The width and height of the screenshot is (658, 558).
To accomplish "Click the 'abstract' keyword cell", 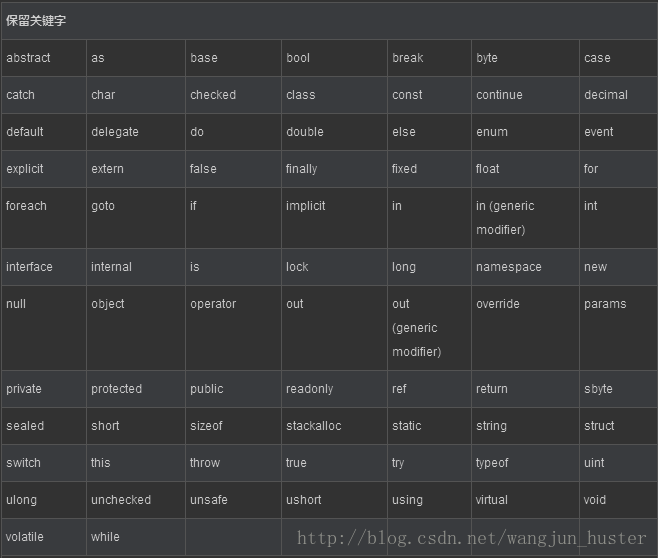I will [x=44, y=58].
